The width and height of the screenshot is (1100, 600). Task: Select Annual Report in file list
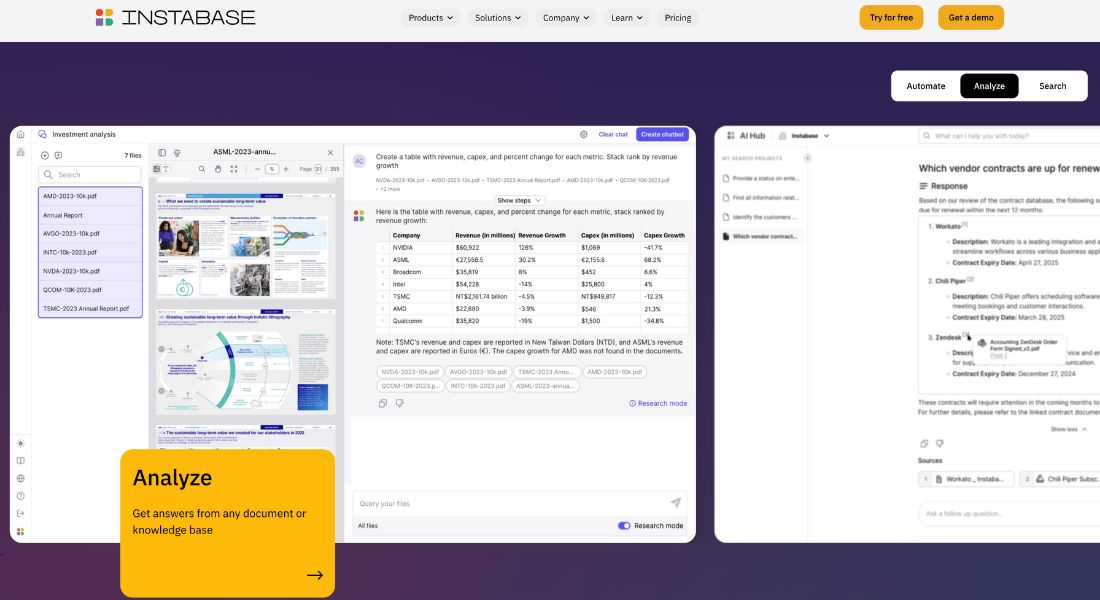tap(90, 215)
